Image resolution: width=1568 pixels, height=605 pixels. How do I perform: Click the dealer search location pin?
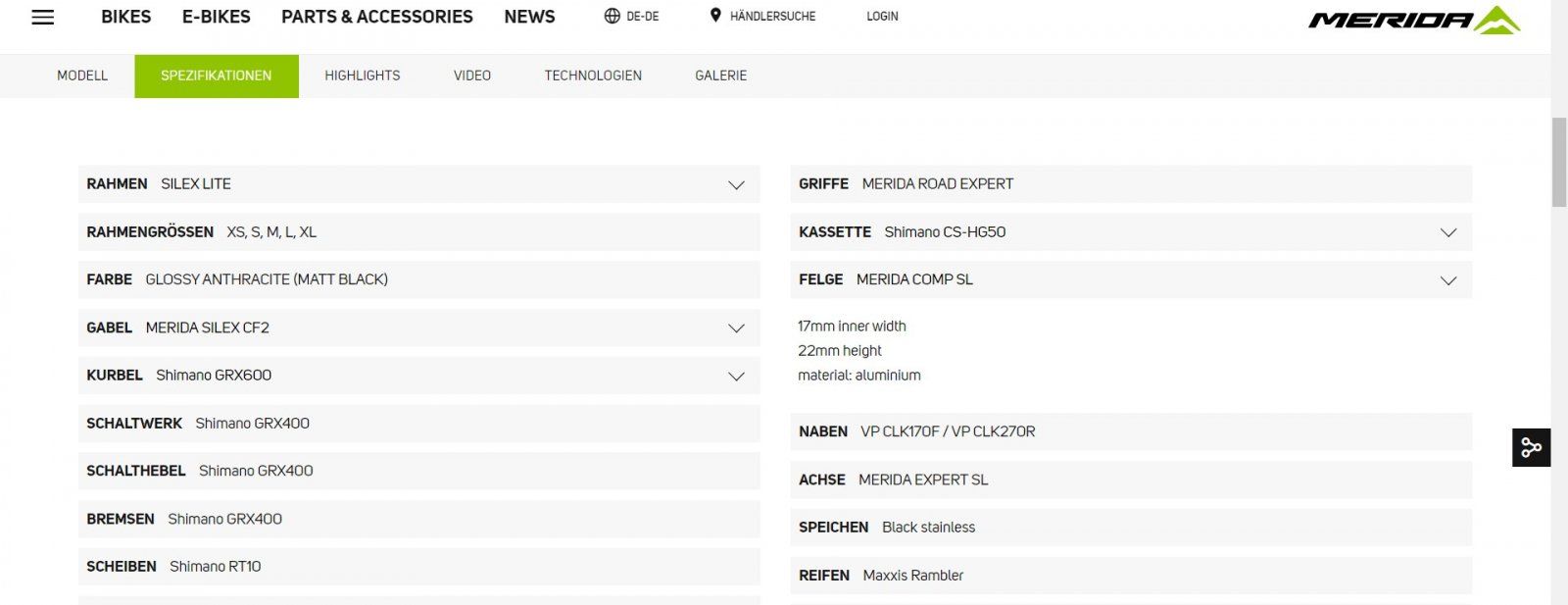[x=715, y=16]
